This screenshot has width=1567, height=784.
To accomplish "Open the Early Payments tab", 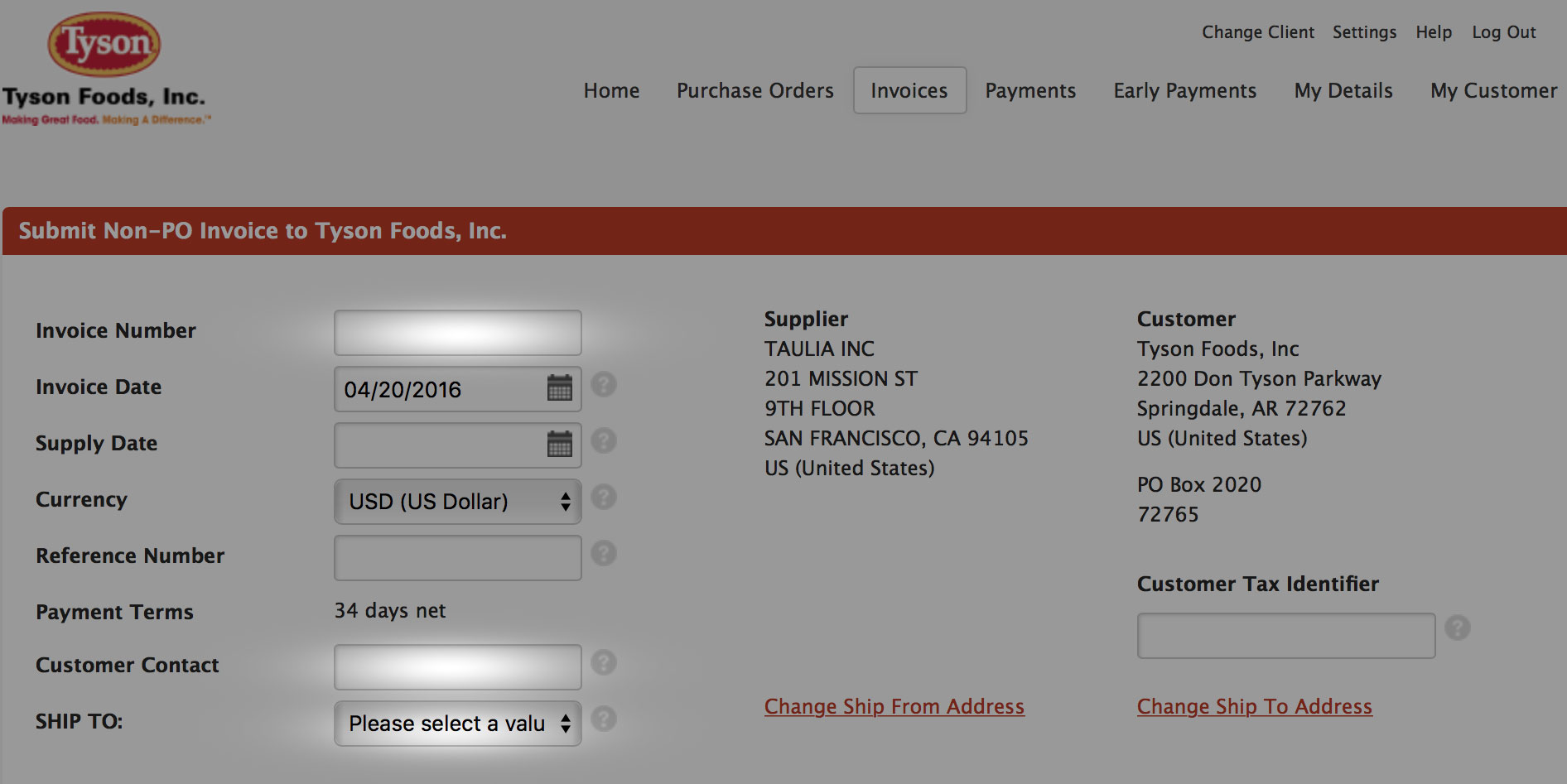I will pyautogui.click(x=1185, y=90).
